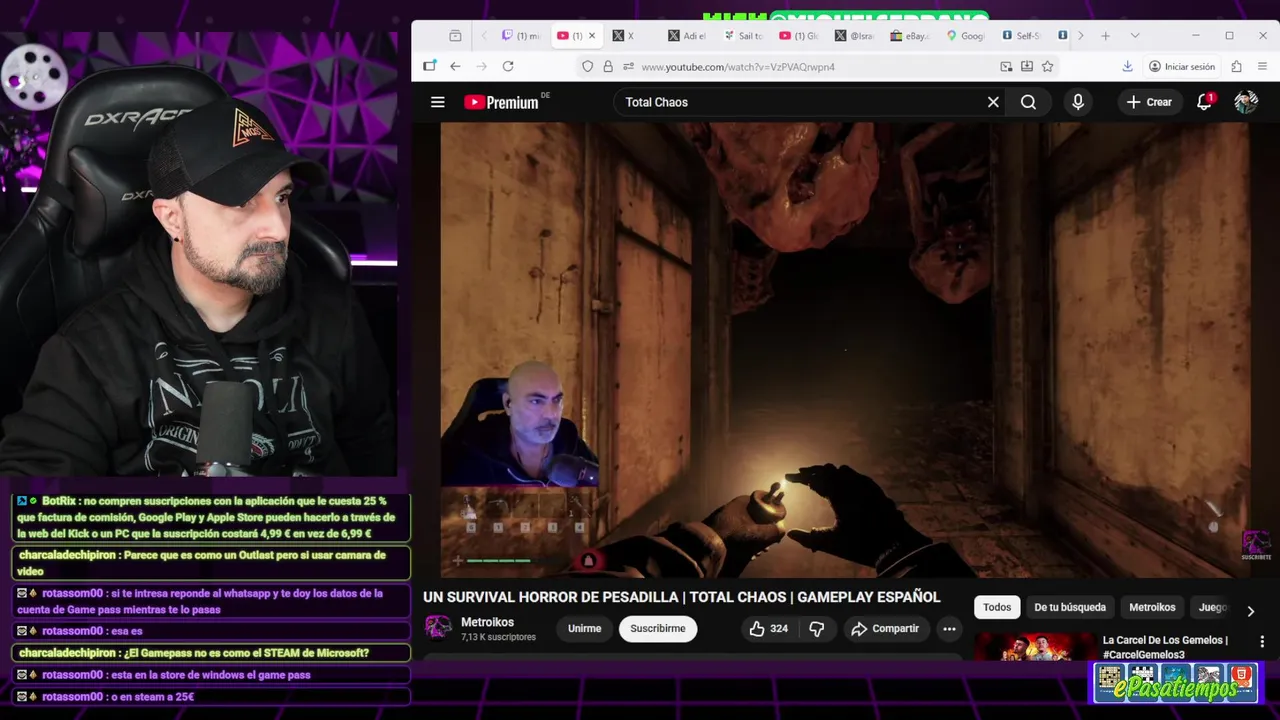Screen dimensions: 1280x720
Task: Save the page with the address bar download icon
Action: point(1027,66)
